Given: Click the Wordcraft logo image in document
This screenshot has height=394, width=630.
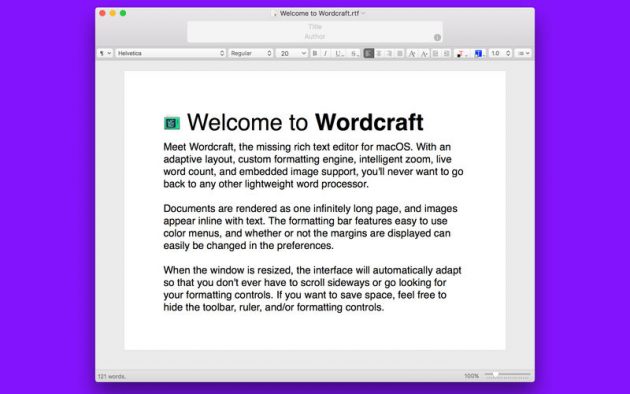Looking at the screenshot, I should 172,123.
